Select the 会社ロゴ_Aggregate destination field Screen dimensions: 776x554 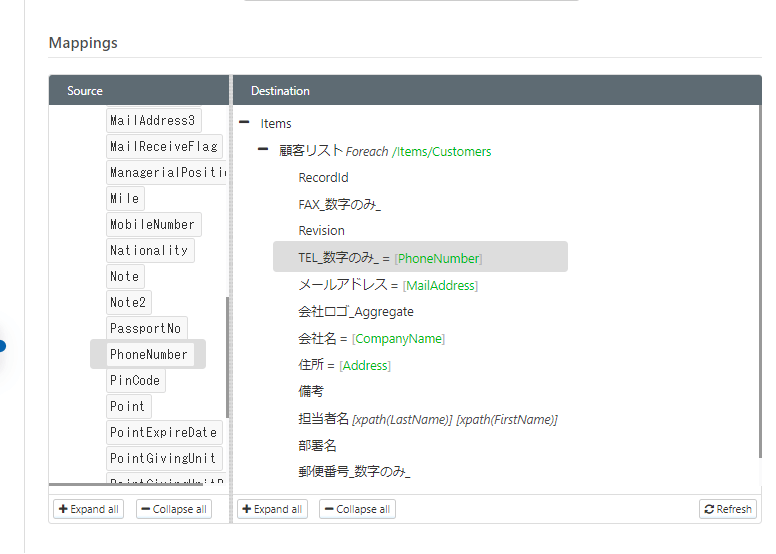pyautogui.click(x=355, y=312)
